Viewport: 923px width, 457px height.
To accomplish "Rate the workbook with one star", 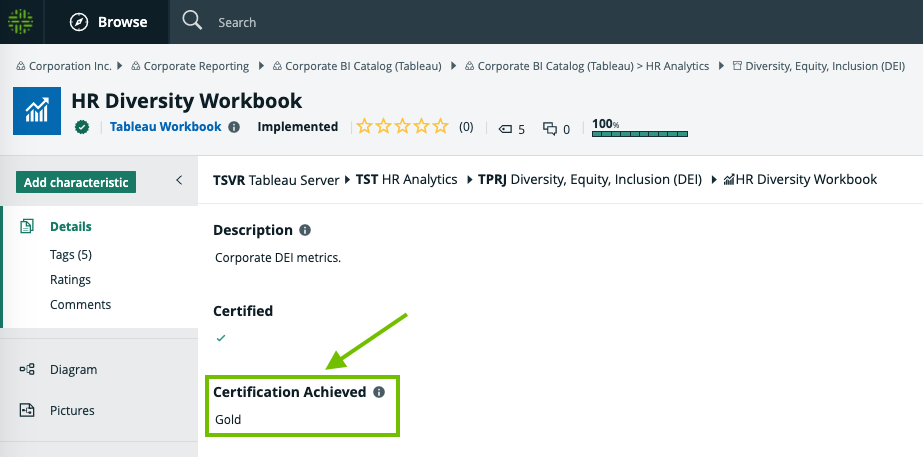I will click(x=365, y=127).
